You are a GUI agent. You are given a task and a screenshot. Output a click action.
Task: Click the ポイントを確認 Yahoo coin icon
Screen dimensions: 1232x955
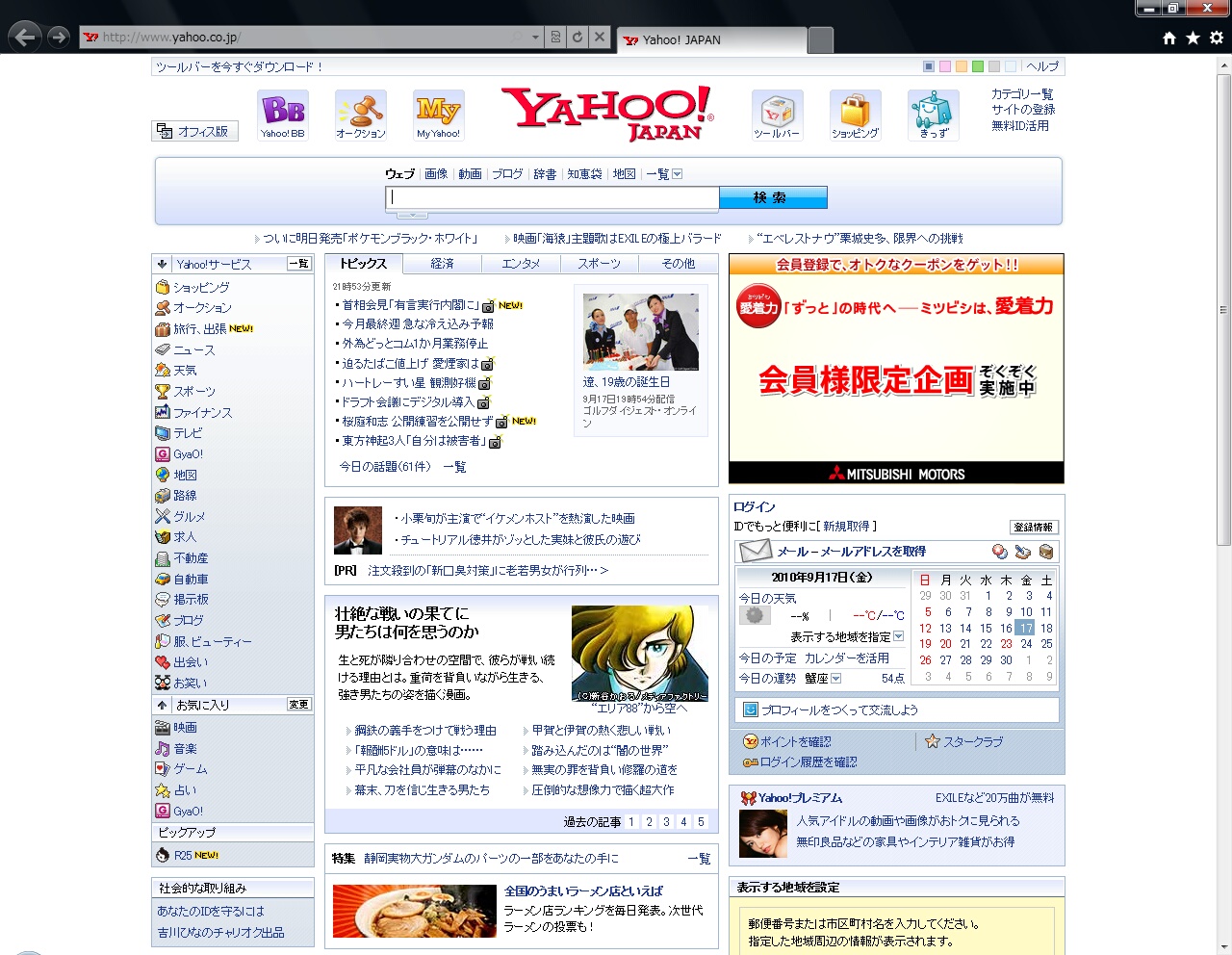coord(751,741)
